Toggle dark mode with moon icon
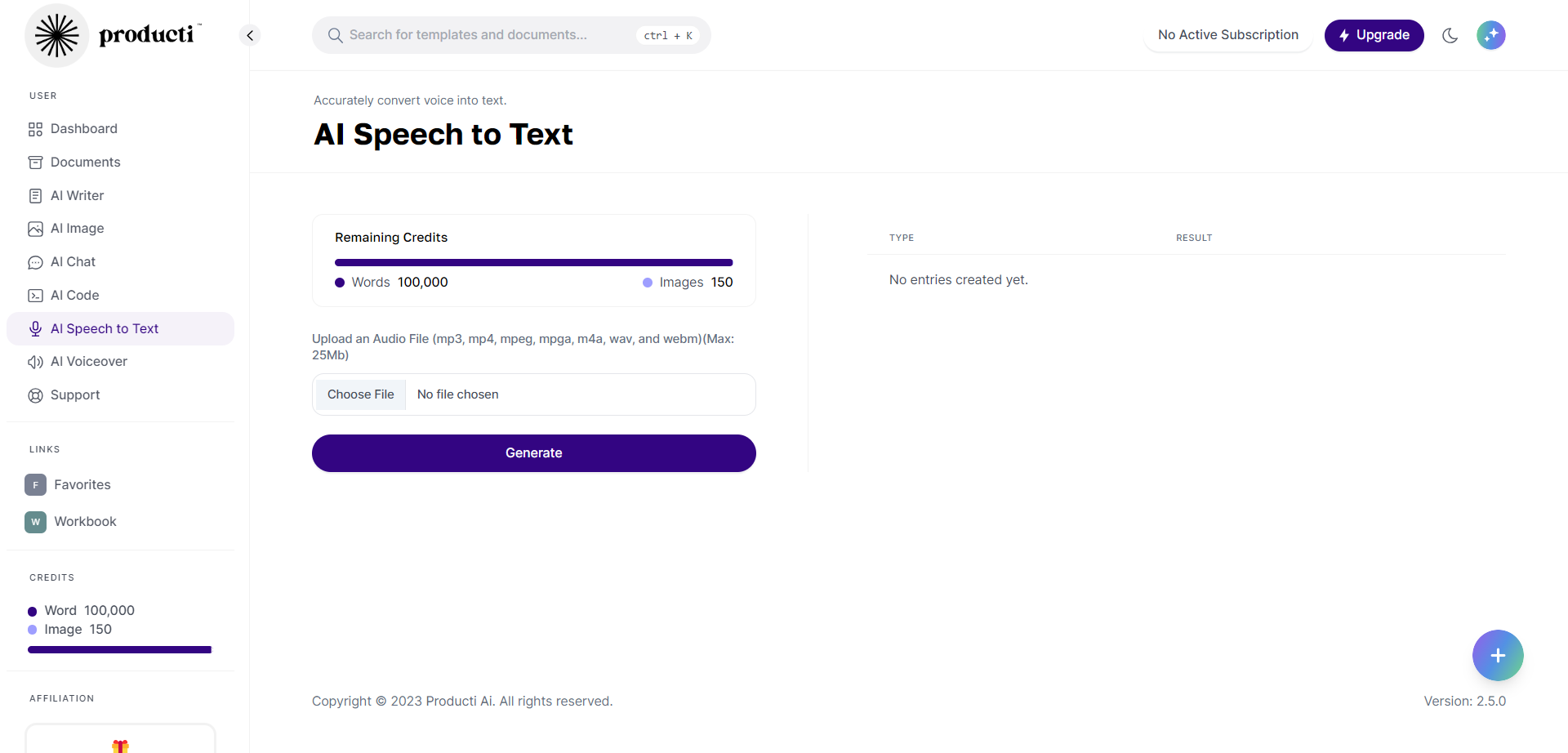This screenshot has width=1568, height=753. (1450, 35)
